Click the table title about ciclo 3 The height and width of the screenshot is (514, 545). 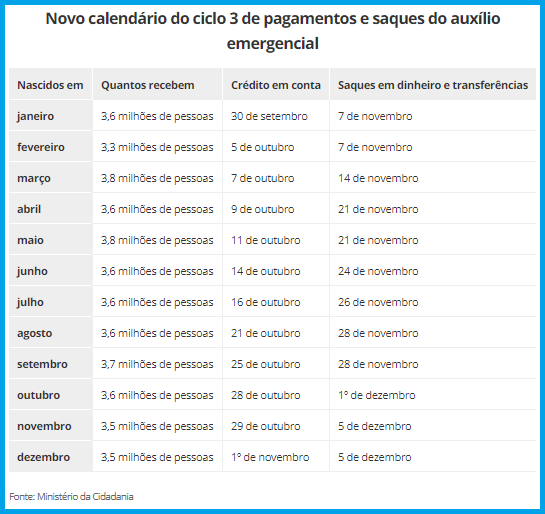click(272, 31)
